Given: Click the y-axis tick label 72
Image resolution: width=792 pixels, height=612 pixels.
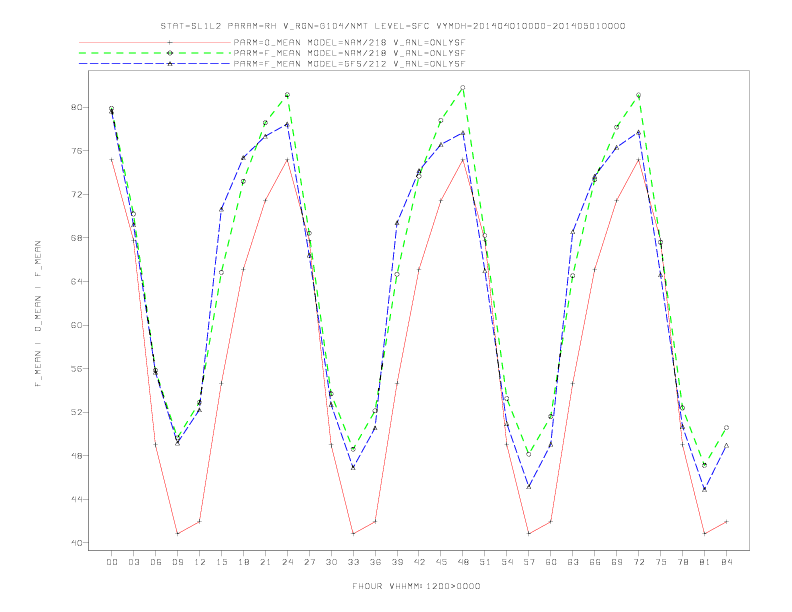Looking at the screenshot, I should [x=76, y=194].
